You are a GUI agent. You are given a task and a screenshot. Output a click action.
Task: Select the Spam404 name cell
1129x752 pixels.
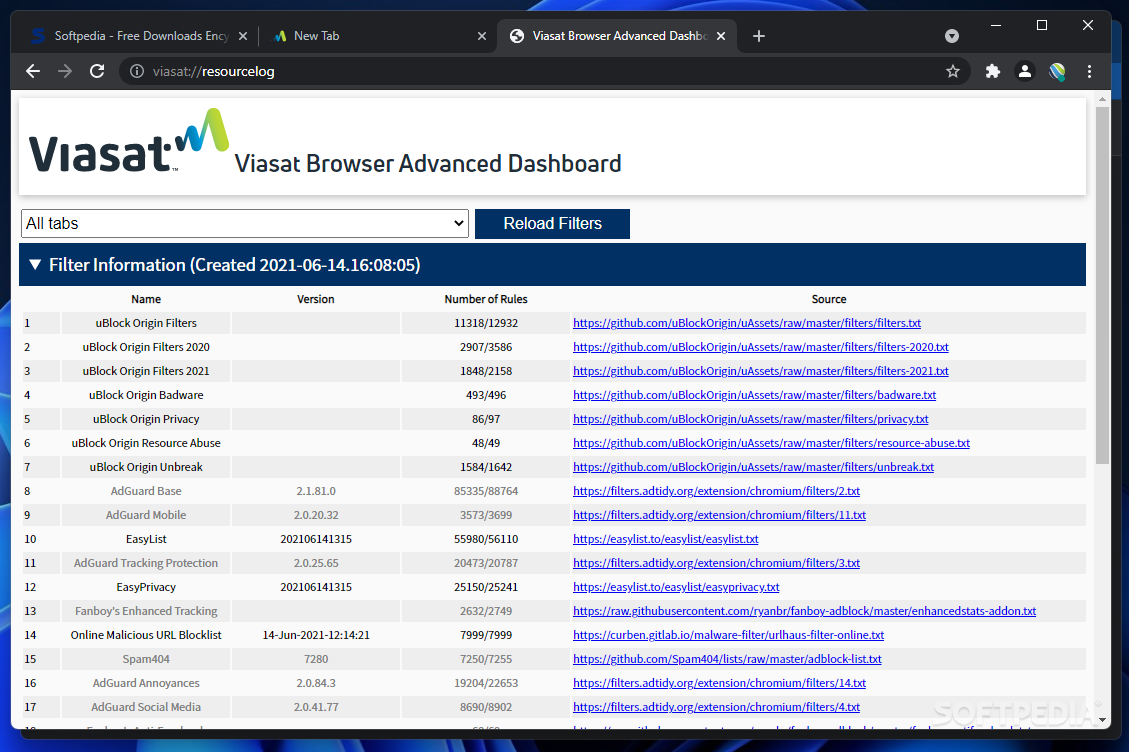[146, 659]
